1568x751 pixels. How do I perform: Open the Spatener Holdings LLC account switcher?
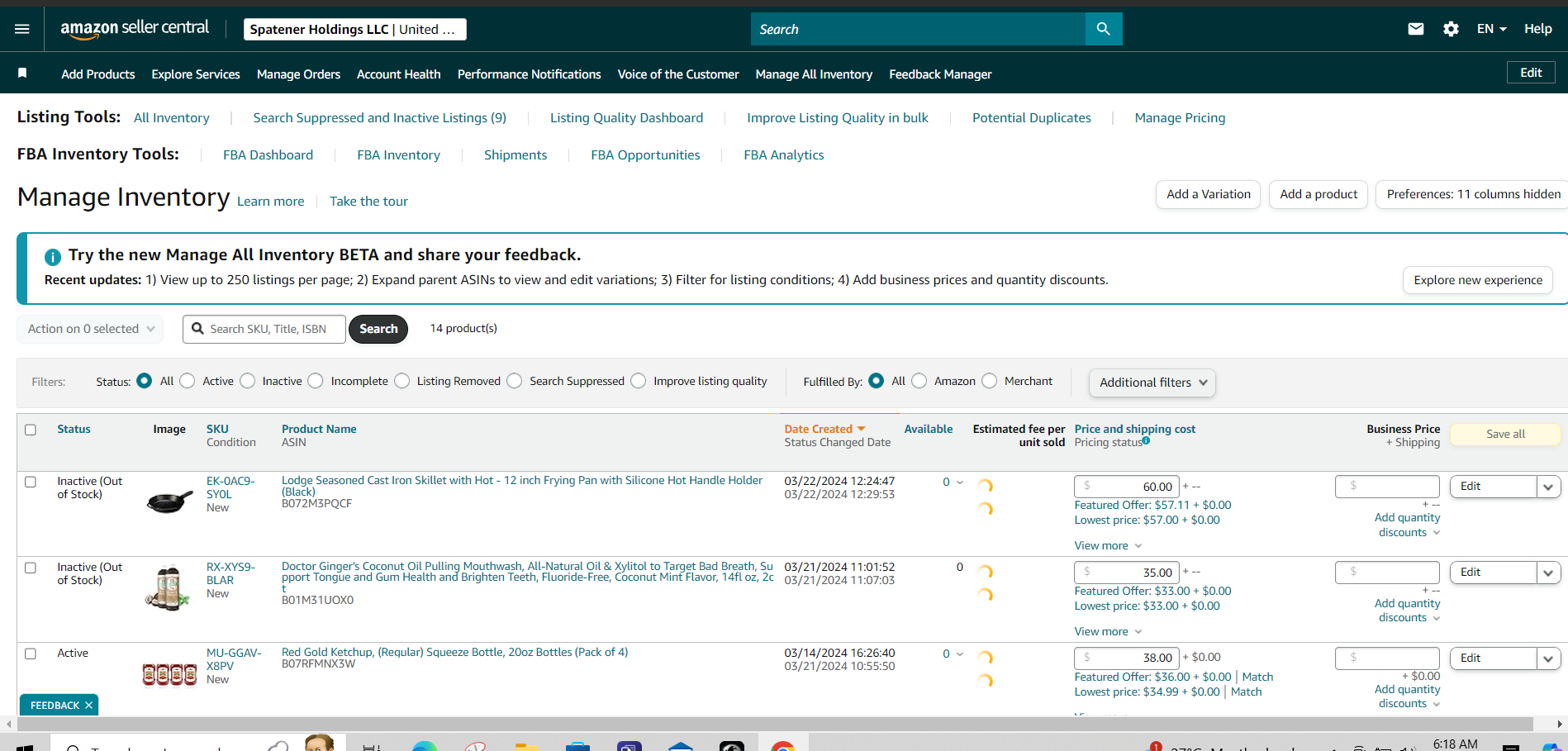coord(355,29)
